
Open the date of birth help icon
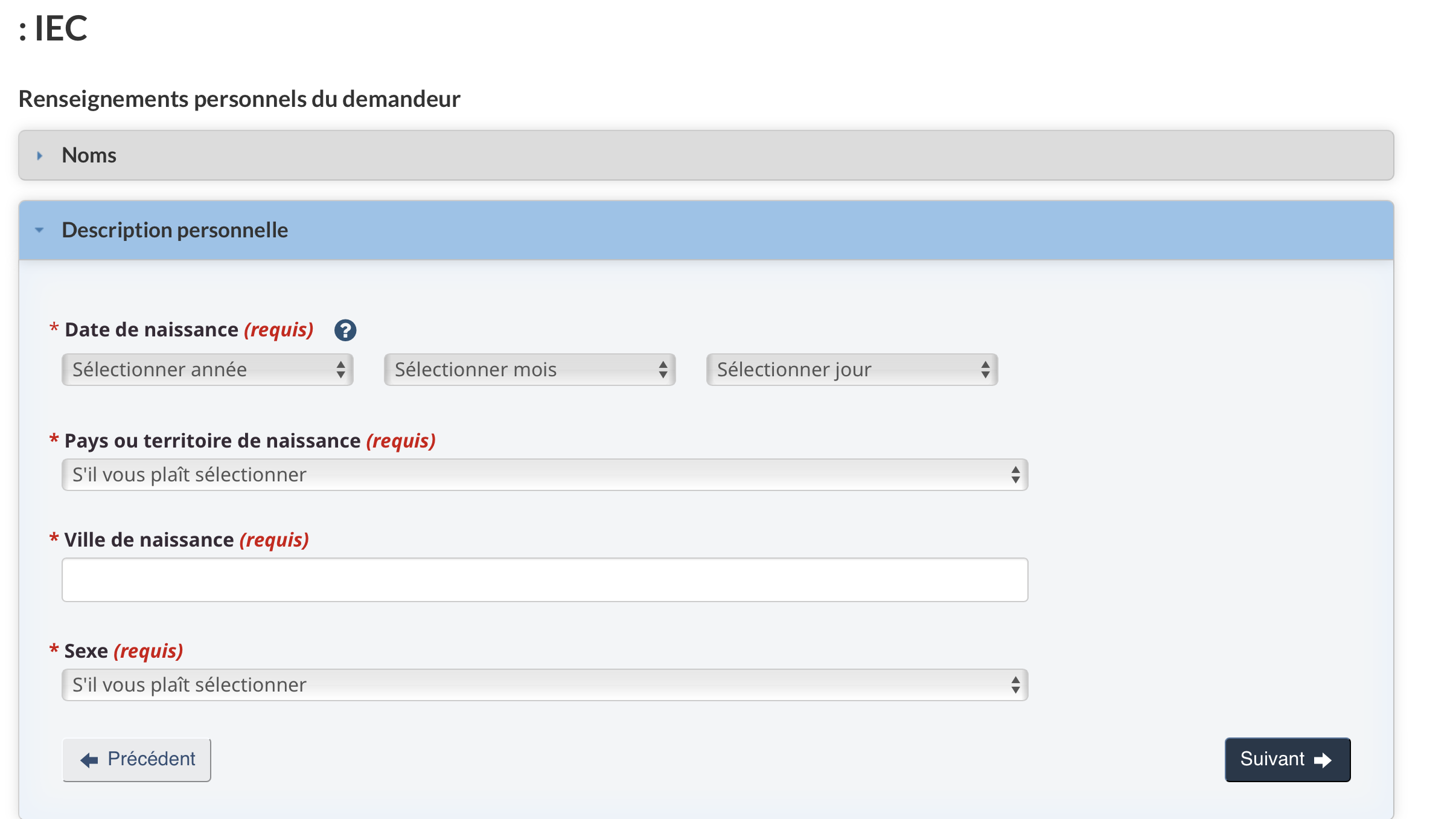coord(345,330)
